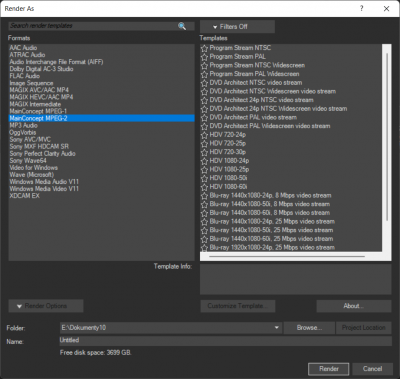This screenshot has height=379, width=400.
Task: Open the Folder path dropdown arrow
Action: pos(276,328)
